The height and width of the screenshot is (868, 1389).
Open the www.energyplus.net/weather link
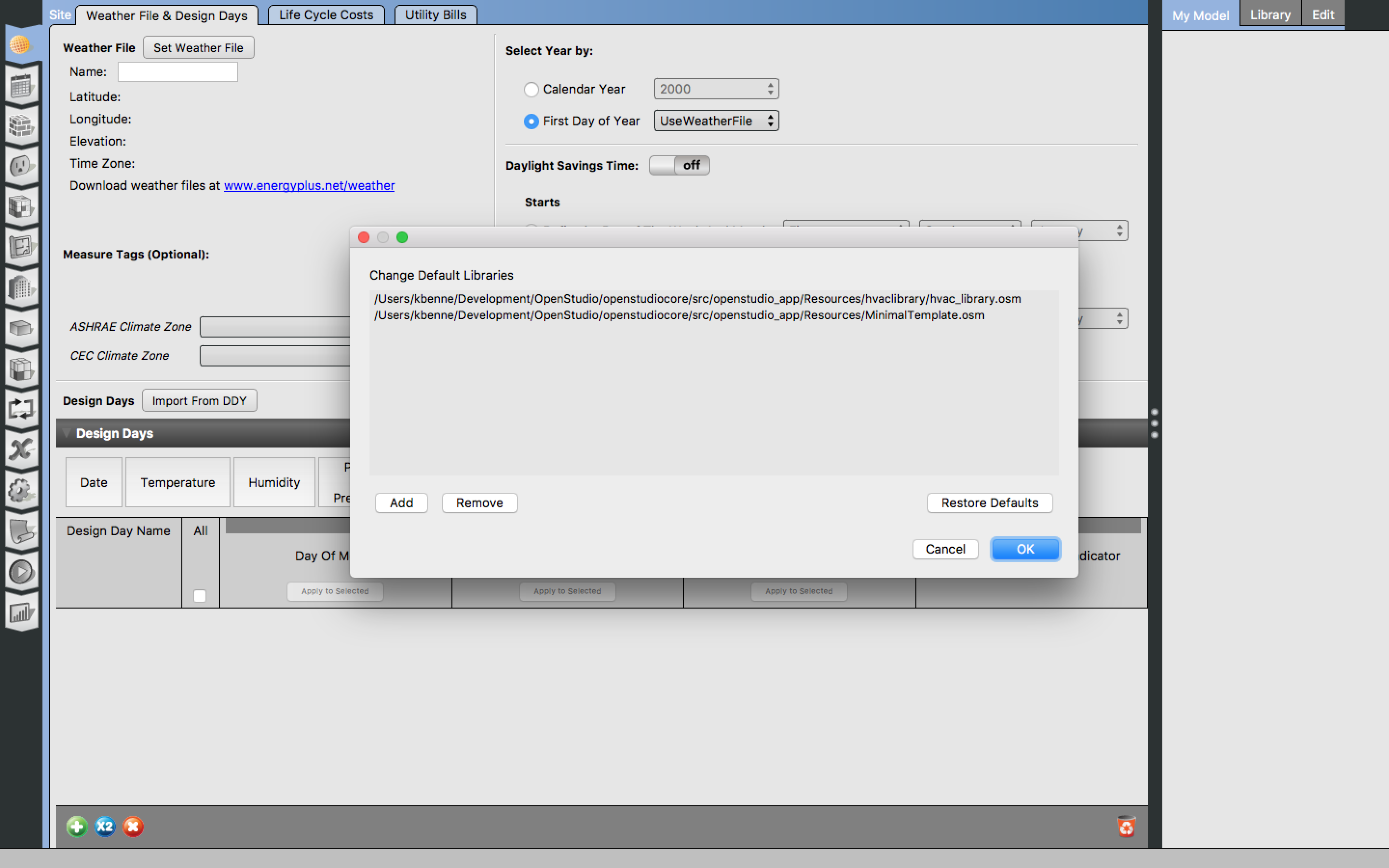point(309,186)
